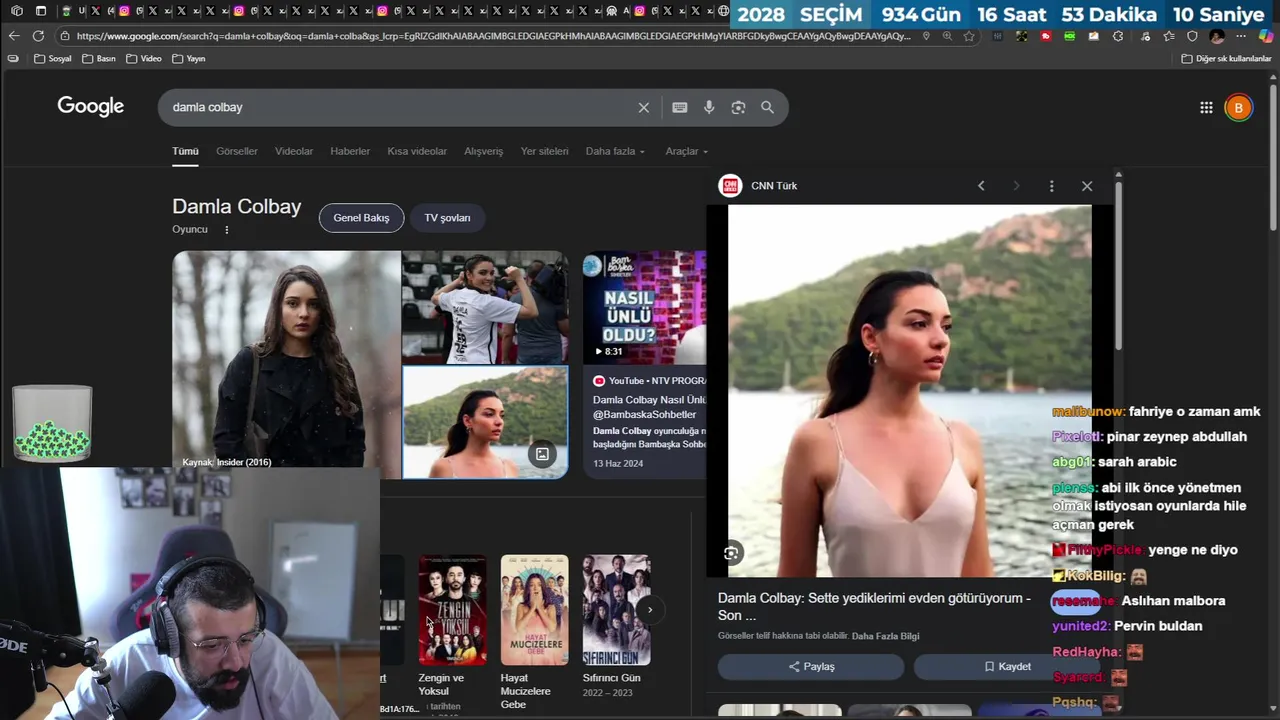Open the browser shield security icon

tap(1192, 36)
